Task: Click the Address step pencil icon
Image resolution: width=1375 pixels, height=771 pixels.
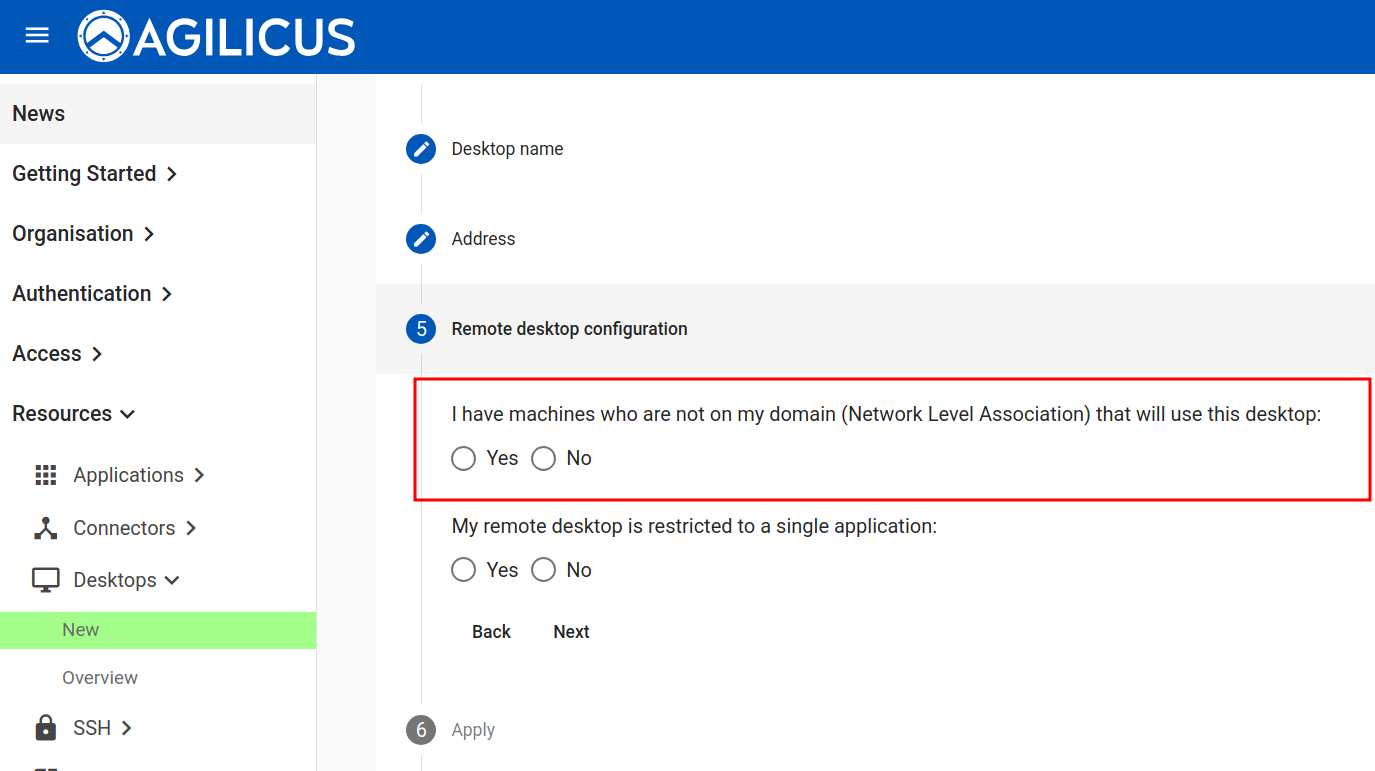Action: pyautogui.click(x=421, y=239)
